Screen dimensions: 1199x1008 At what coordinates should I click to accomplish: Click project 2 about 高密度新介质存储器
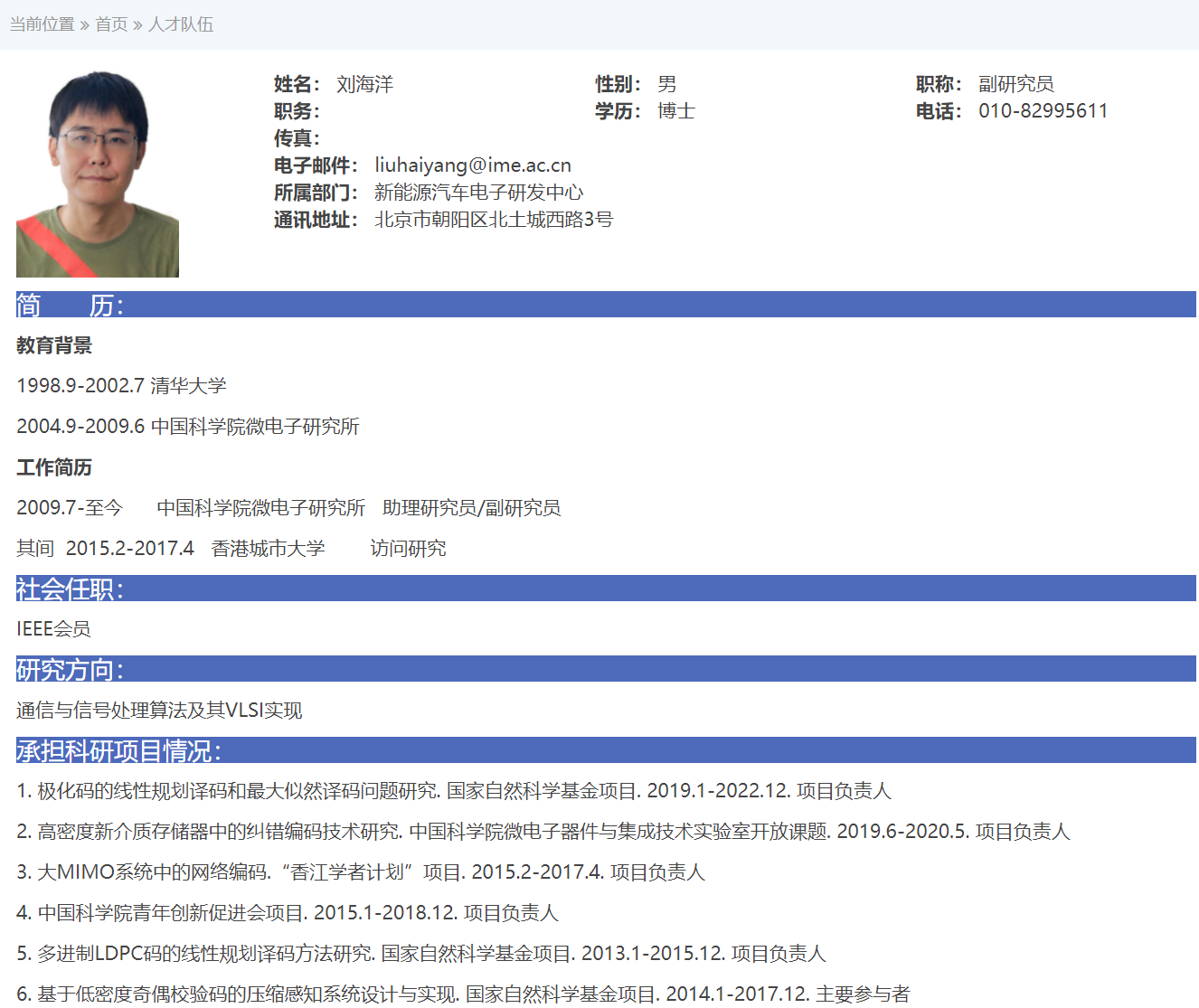click(543, 832)
